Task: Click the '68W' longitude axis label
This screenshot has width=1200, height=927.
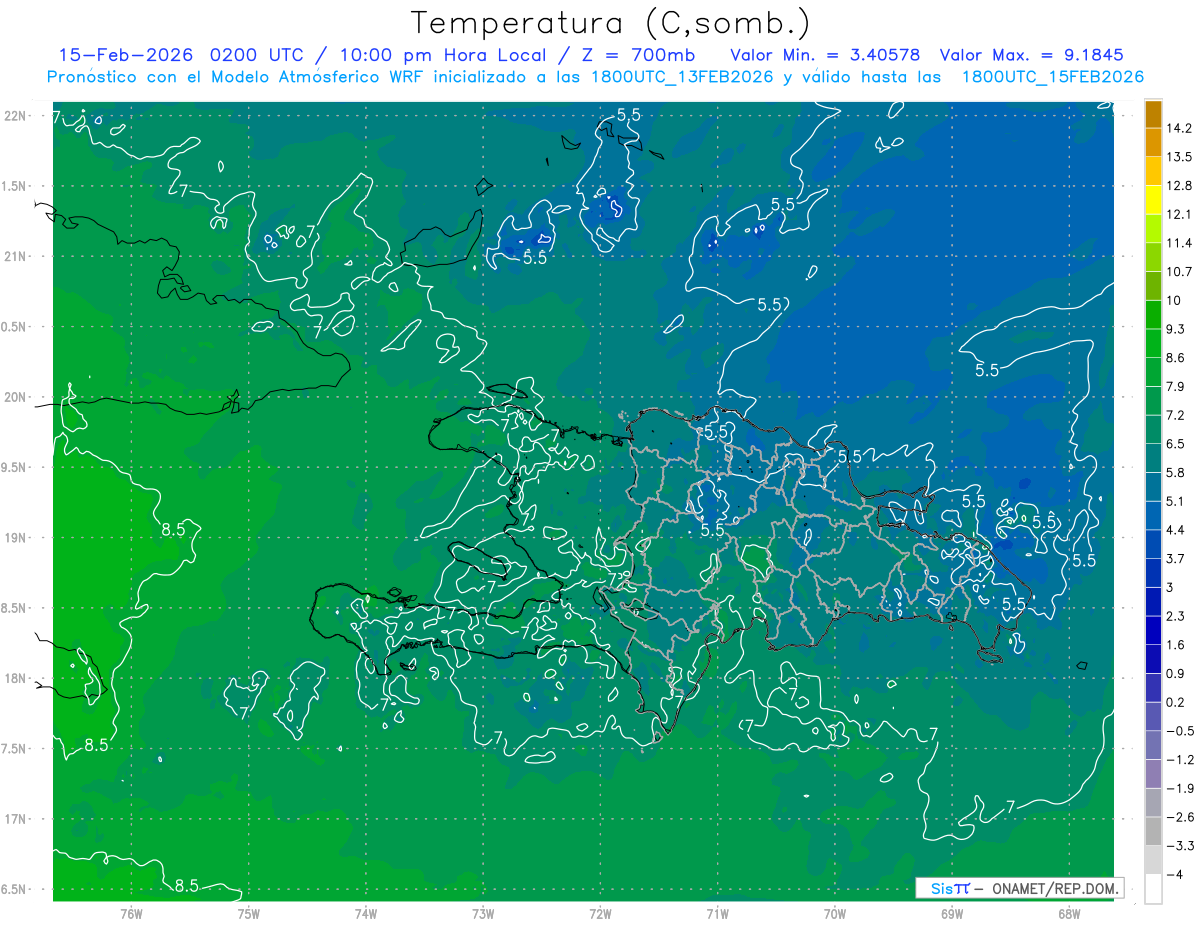Action: pyautogui.click(x=1068, y=914)
